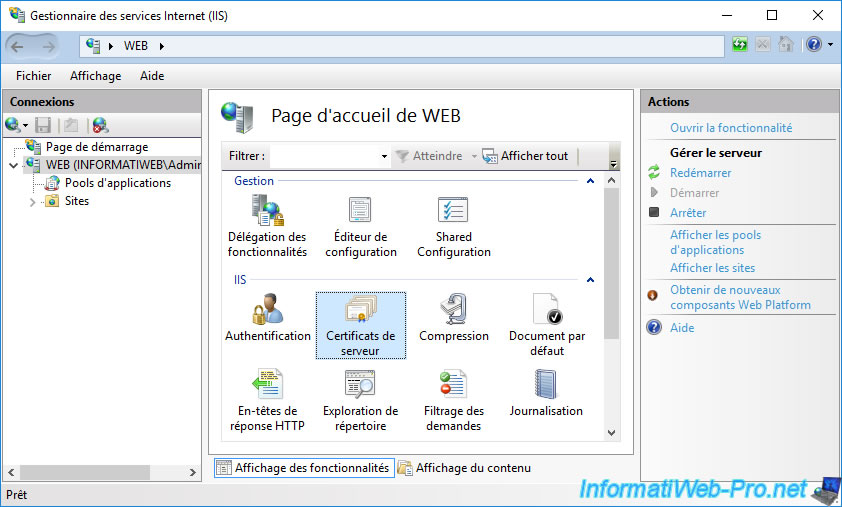842x507 pixels.
Task: Click the delete connection icon
Action: click(x=100, y=125)
